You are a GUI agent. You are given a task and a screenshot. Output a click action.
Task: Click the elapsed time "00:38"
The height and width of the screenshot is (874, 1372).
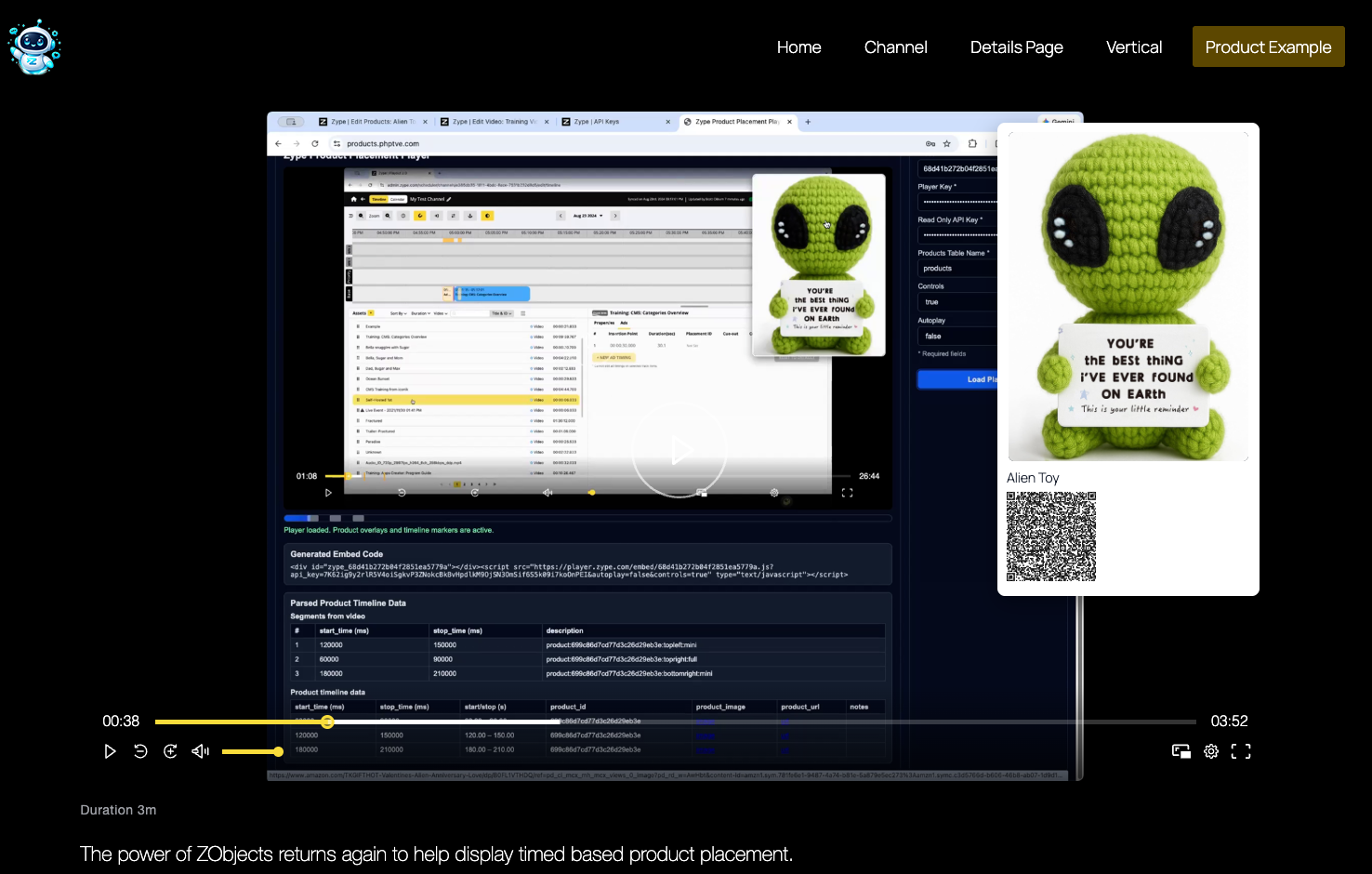121,722
